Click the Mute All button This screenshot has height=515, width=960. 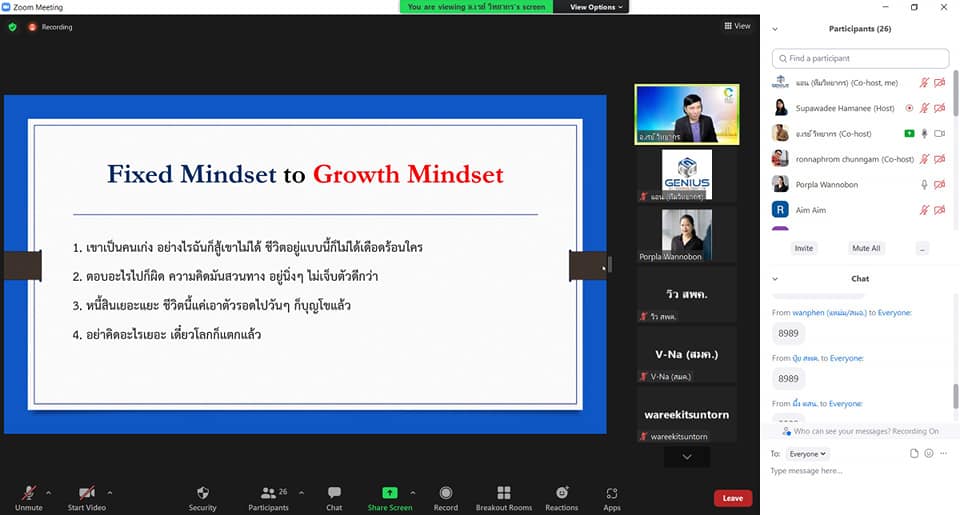coord(866,248)
